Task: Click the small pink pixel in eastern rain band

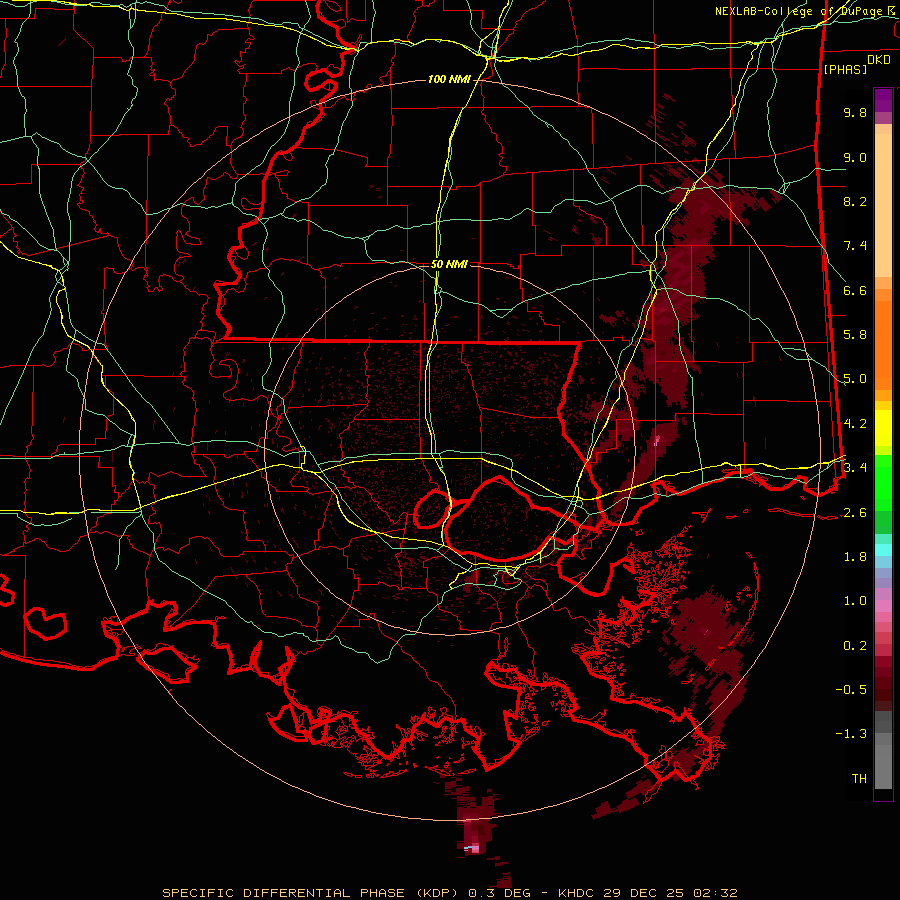Action: [x=657, y=440]
